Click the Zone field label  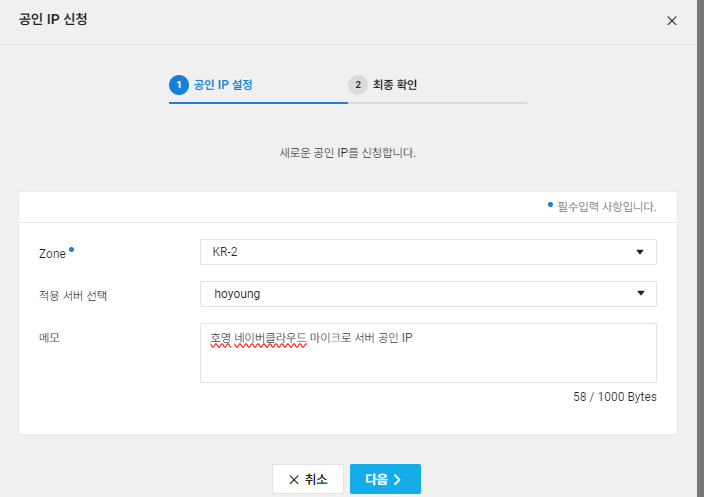pos(53,254)
